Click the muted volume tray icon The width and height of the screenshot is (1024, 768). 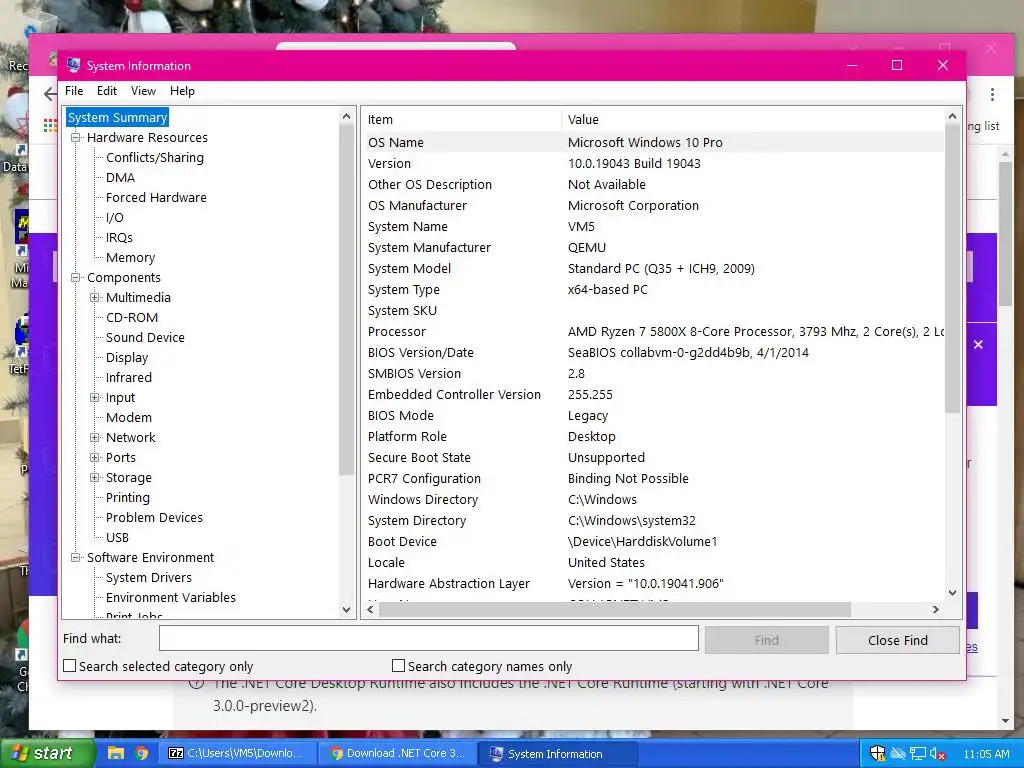[x=937, y=754]
